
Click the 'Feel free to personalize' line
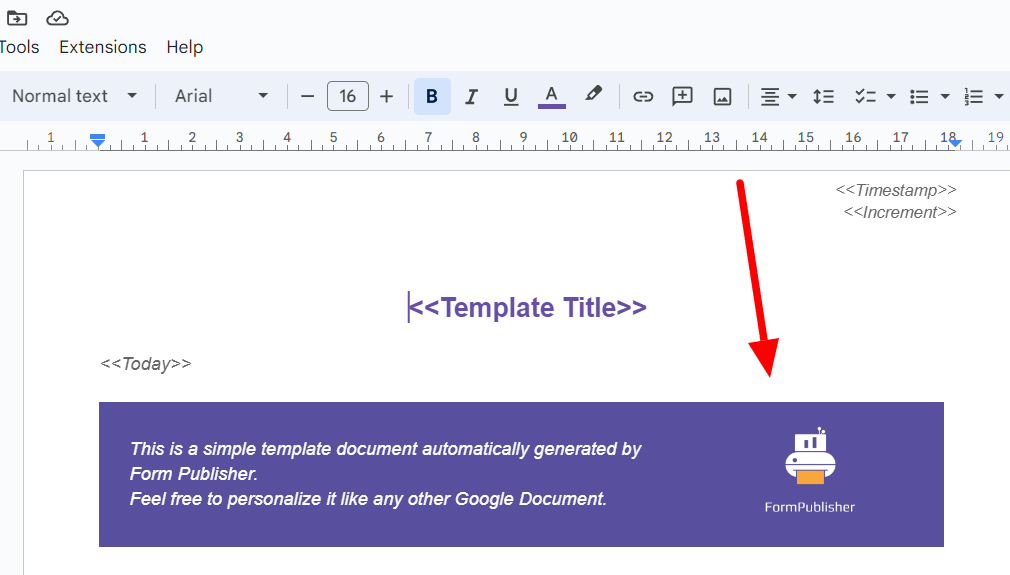[x=368, y=499]
